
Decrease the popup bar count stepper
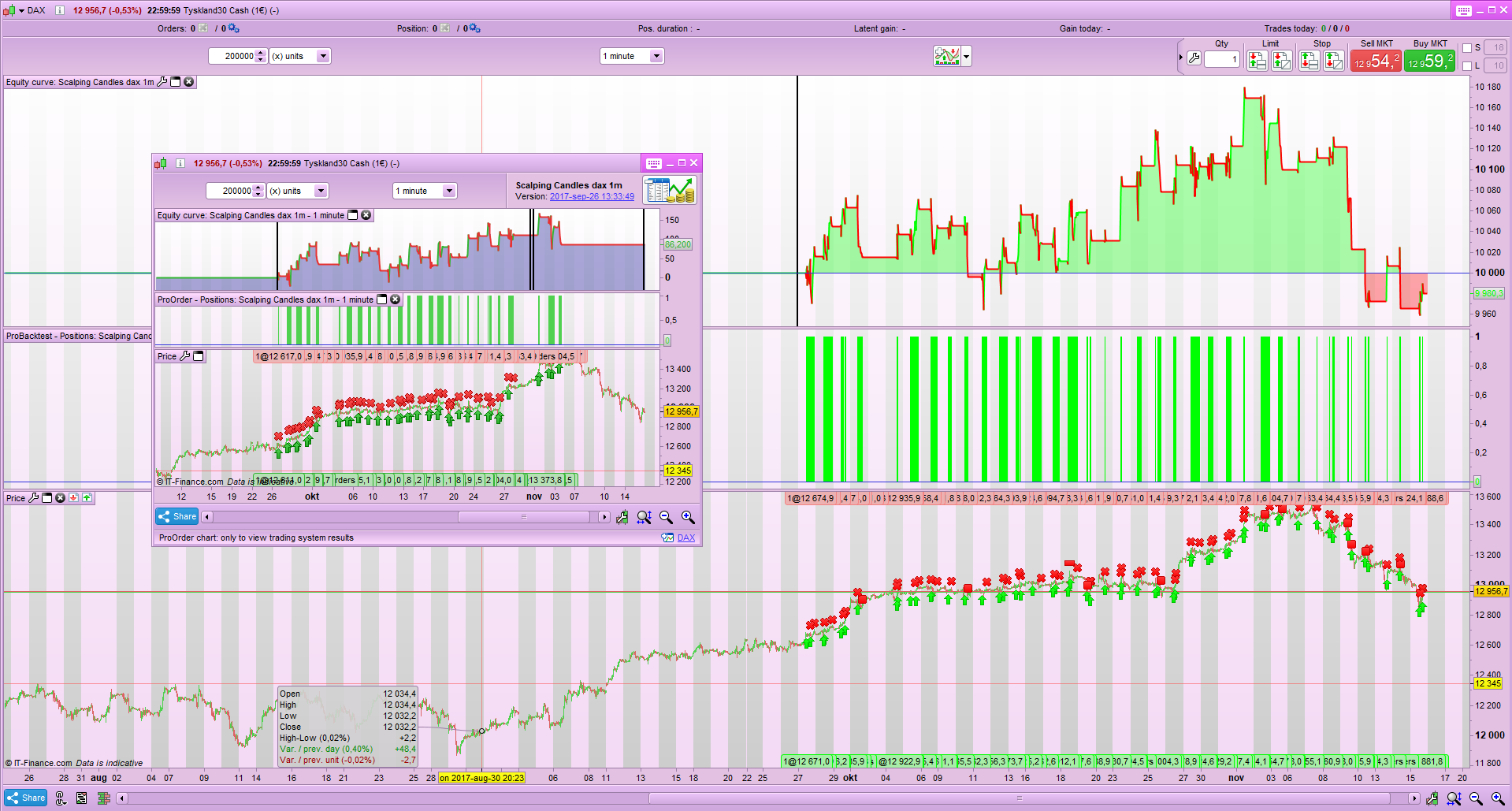pos(258,194)
